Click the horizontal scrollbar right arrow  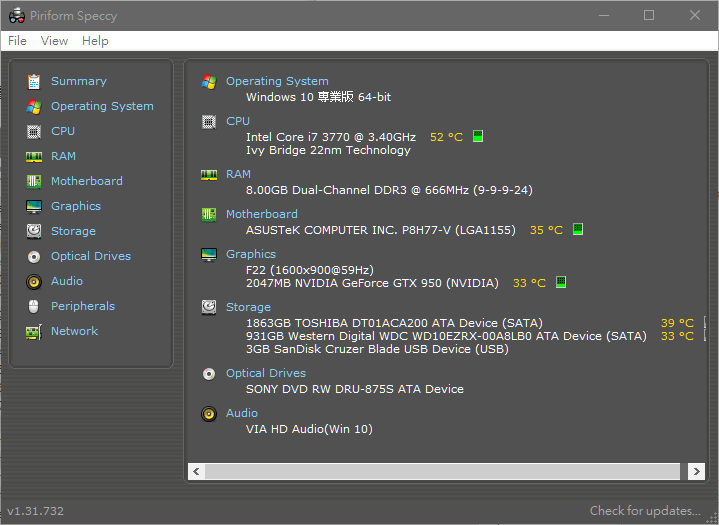point(697,471)
